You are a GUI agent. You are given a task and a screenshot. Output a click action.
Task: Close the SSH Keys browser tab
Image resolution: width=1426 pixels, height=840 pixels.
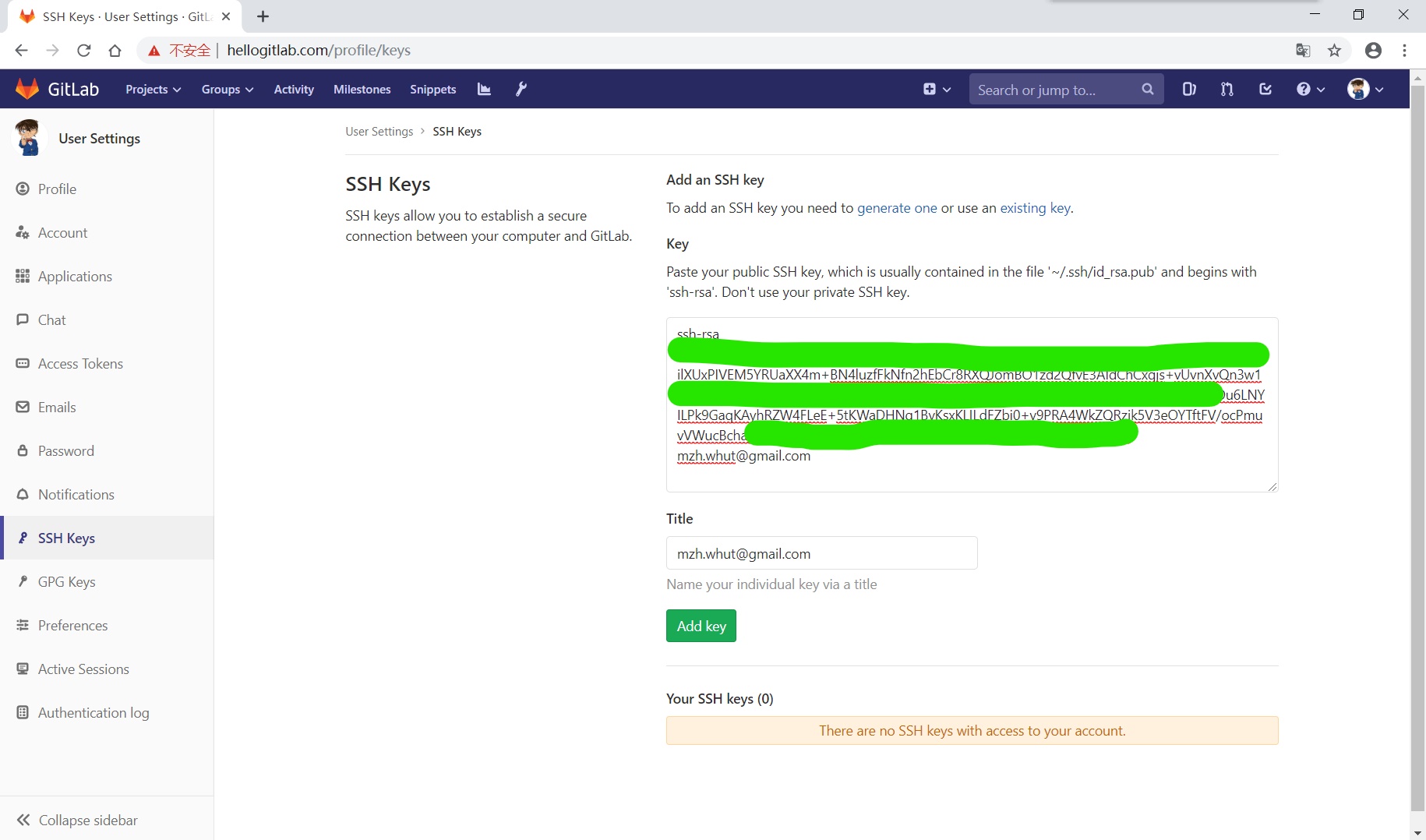tap(226, 16)
